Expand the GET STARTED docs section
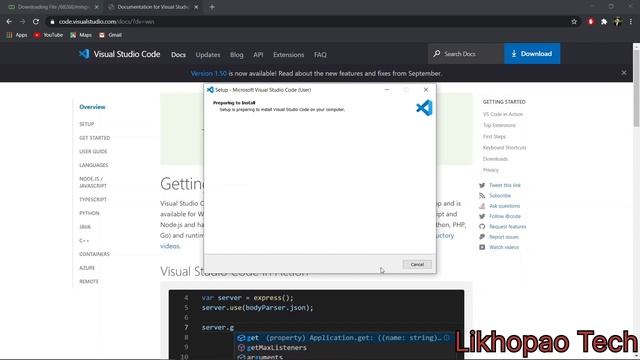The width and height of the screenshot is (640, 360). pyautogui.click(x=95, y=138)
